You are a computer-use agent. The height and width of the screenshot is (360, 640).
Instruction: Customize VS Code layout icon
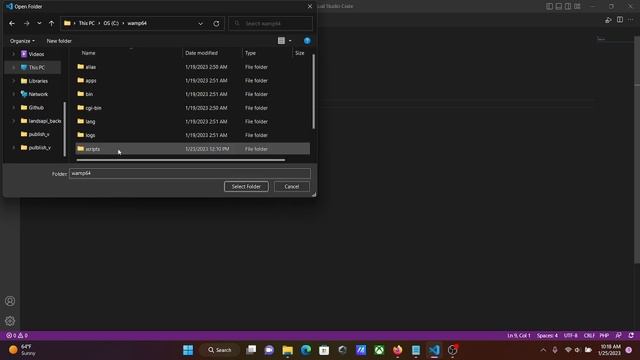(577, 6)
